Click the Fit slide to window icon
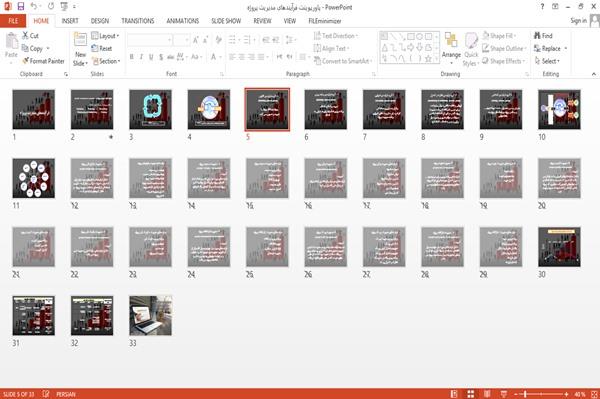This screenshot has height=399, width=600. pyautogui.click(x=594, y=394)
